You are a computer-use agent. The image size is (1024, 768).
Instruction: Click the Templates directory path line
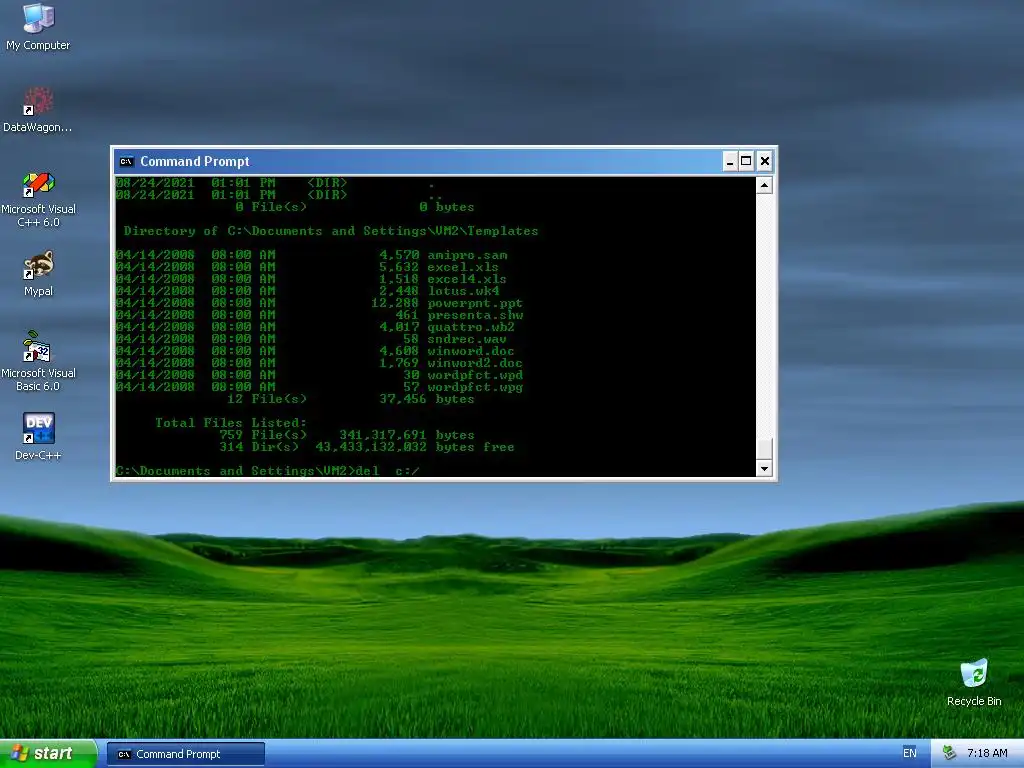tap(330, 231)
